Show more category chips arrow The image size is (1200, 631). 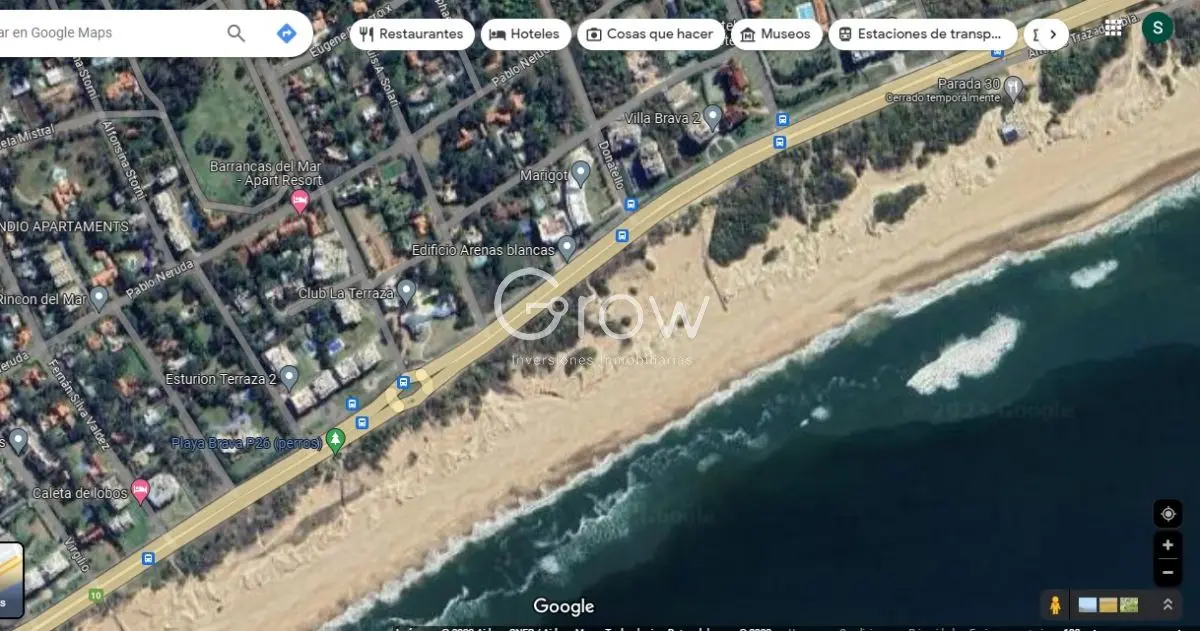pyautogui.click(x=1052, y=34)
